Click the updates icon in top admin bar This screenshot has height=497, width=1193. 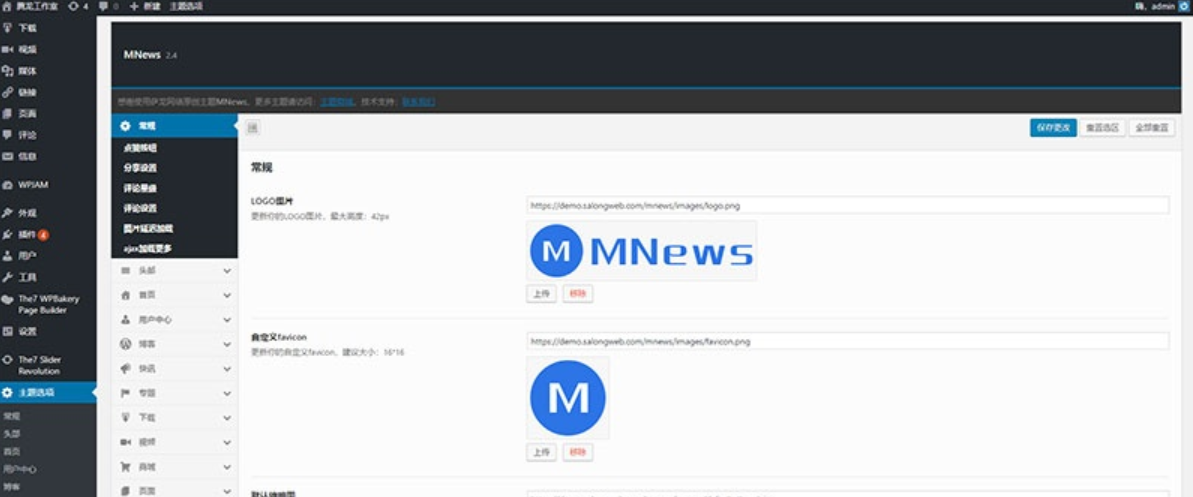pos(77,6)
